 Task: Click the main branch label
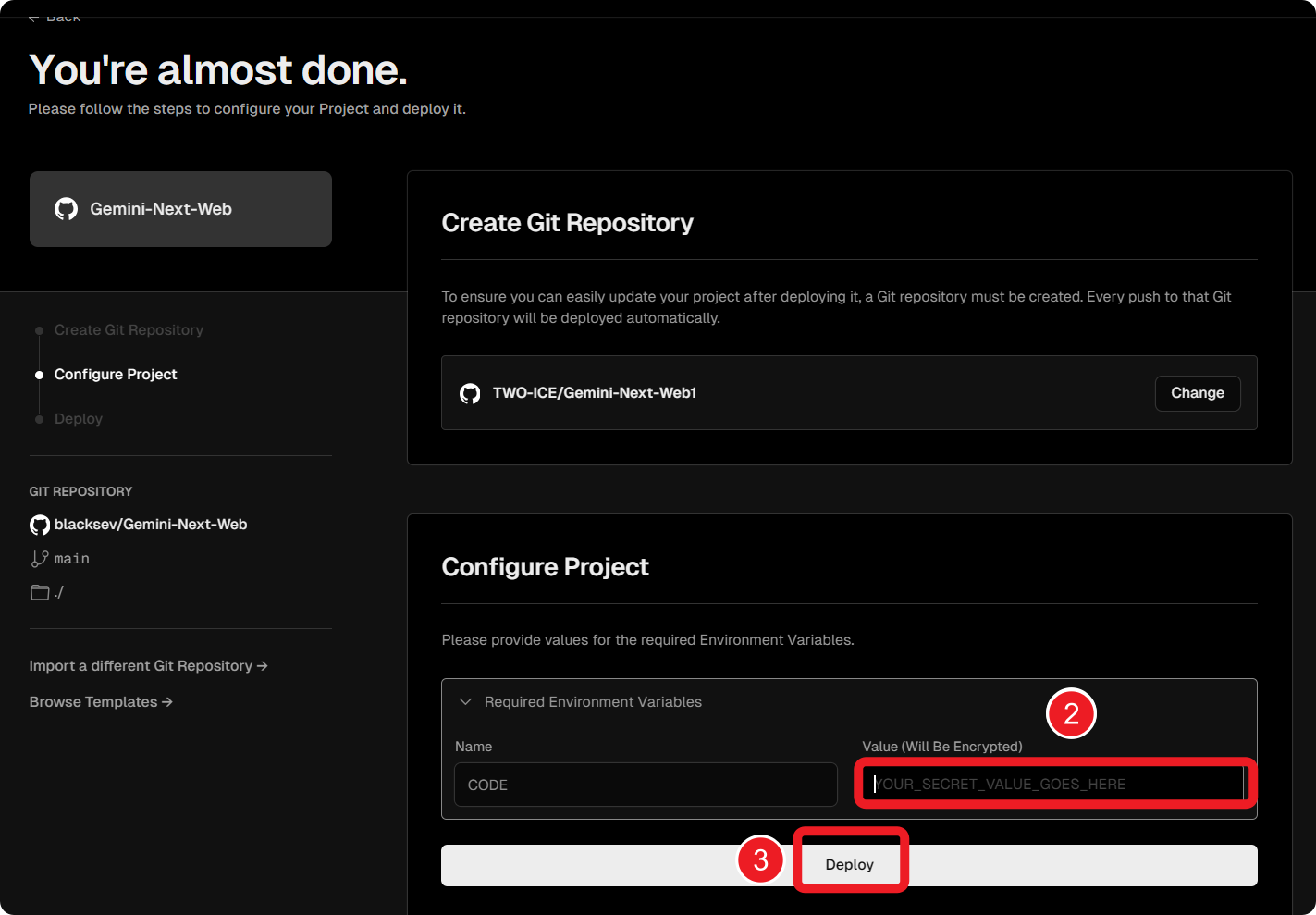[x=72, y=559]
